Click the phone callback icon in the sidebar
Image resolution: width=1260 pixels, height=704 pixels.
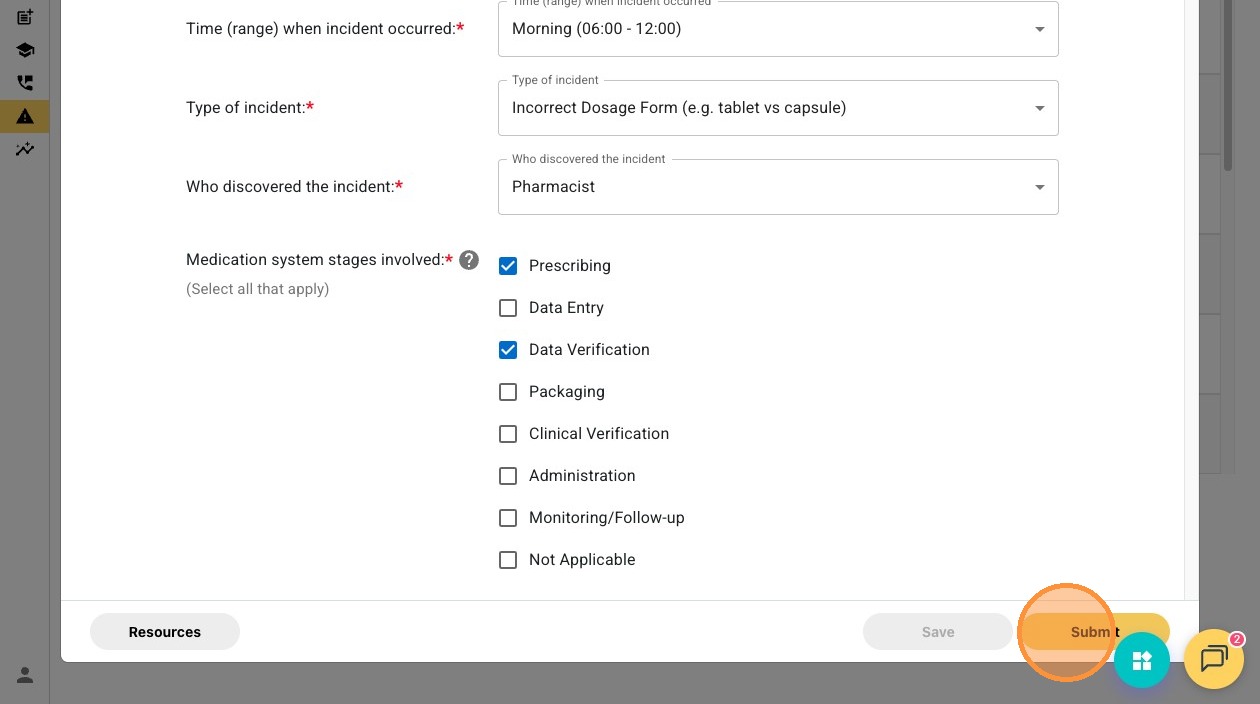click(25, 83)
